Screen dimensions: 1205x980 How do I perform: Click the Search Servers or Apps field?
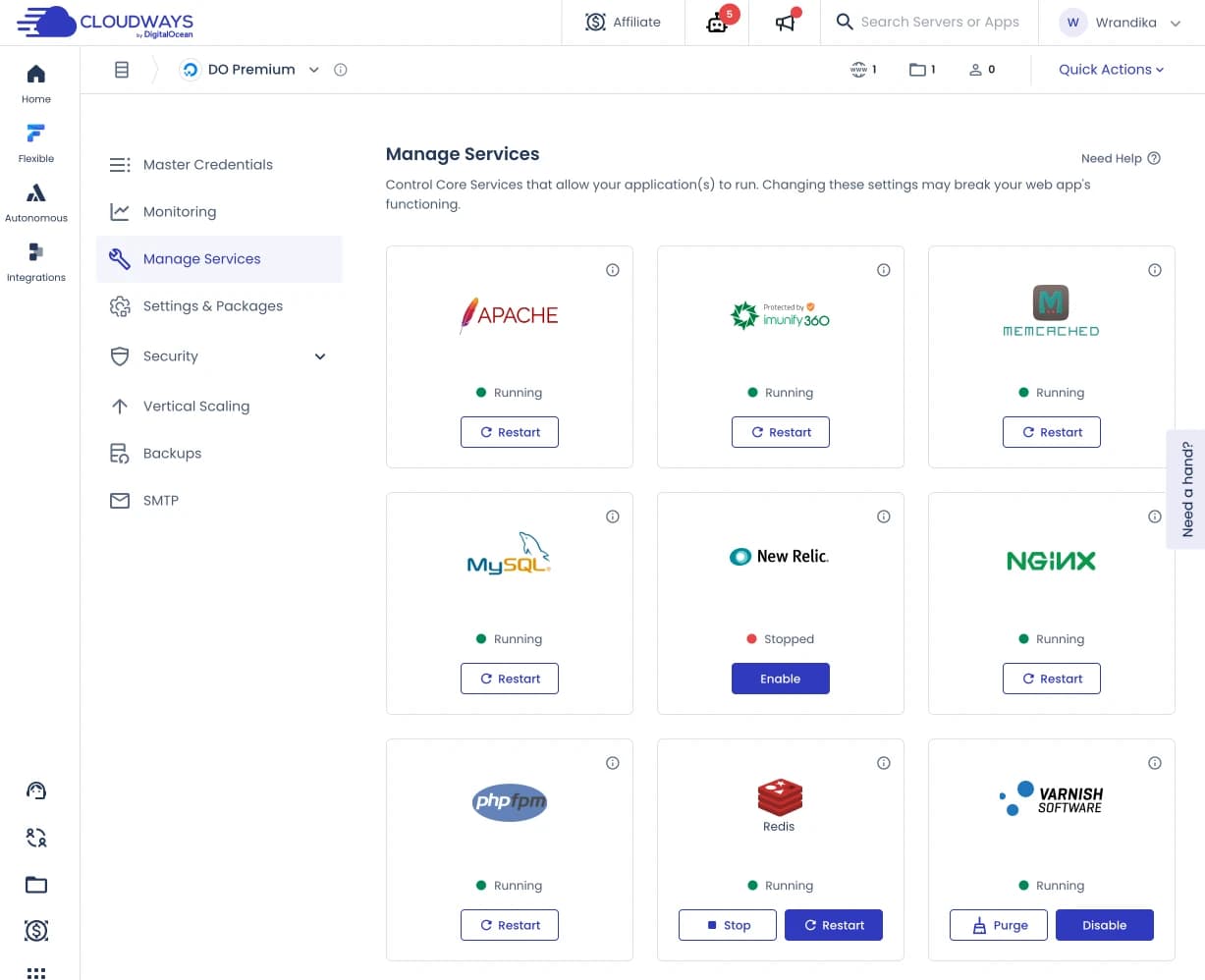coord(939,23)
